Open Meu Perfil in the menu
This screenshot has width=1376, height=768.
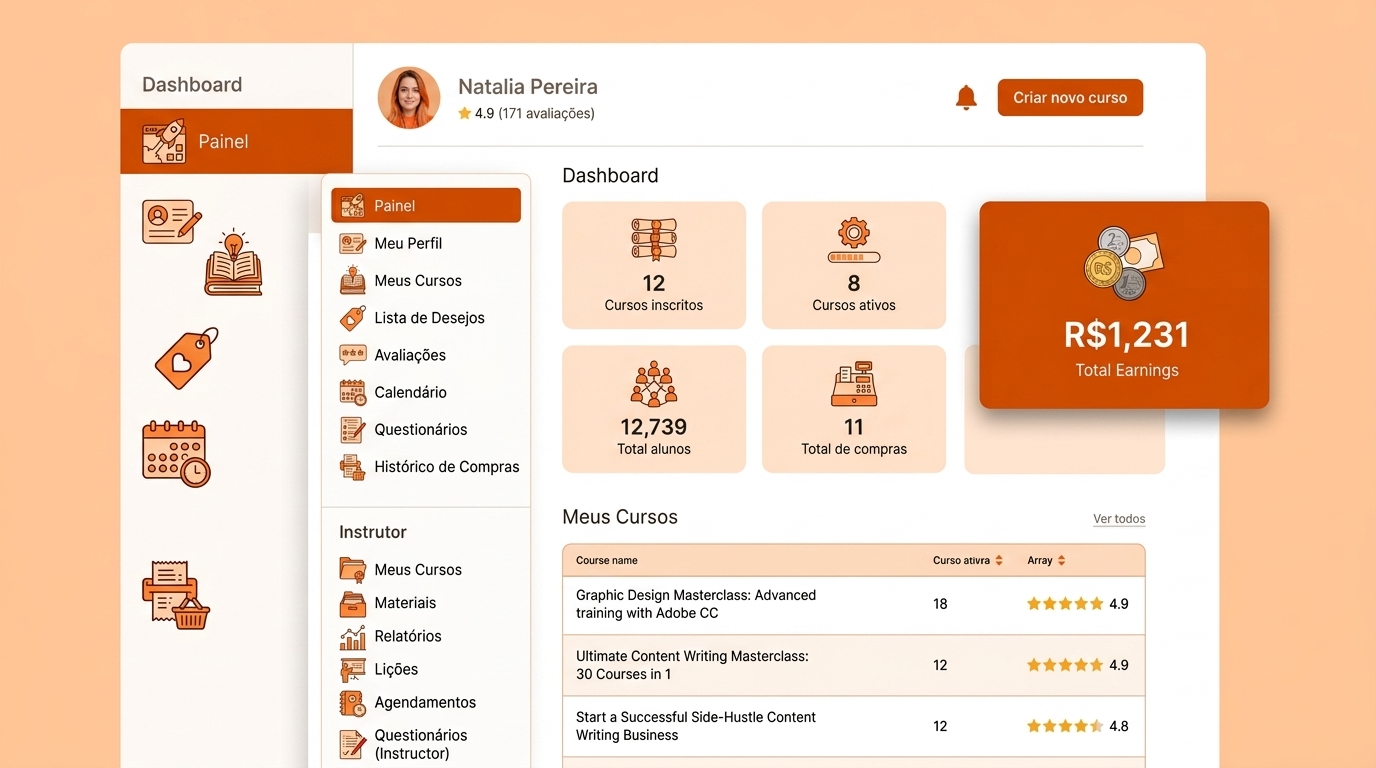coord(407,243)
